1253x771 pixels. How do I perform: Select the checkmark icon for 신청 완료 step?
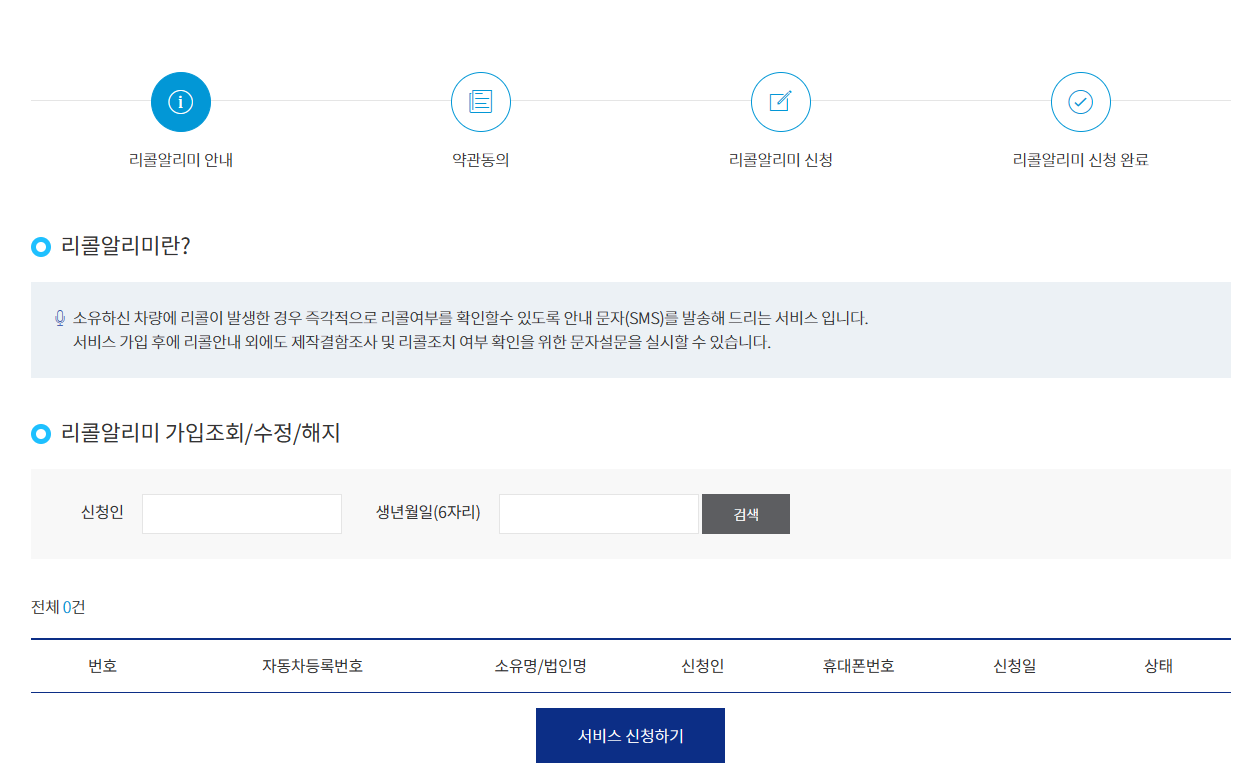pyautogui.click(x=1080, y=101)
